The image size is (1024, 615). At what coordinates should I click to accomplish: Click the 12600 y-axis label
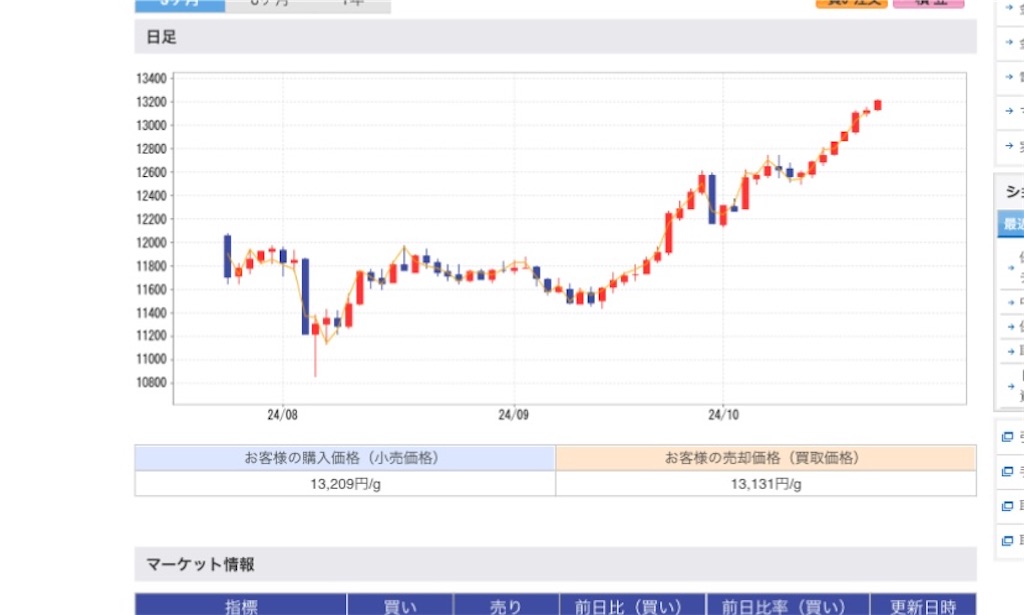coord(152,172)
